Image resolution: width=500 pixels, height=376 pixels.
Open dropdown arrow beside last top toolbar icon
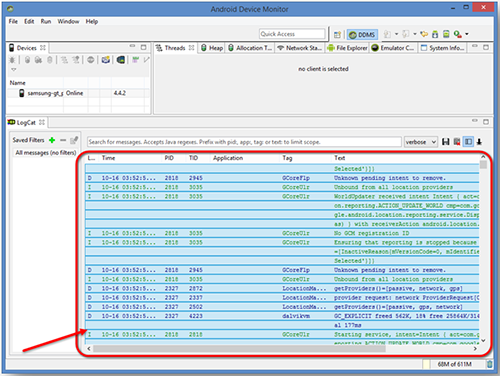tap(467, 34)
